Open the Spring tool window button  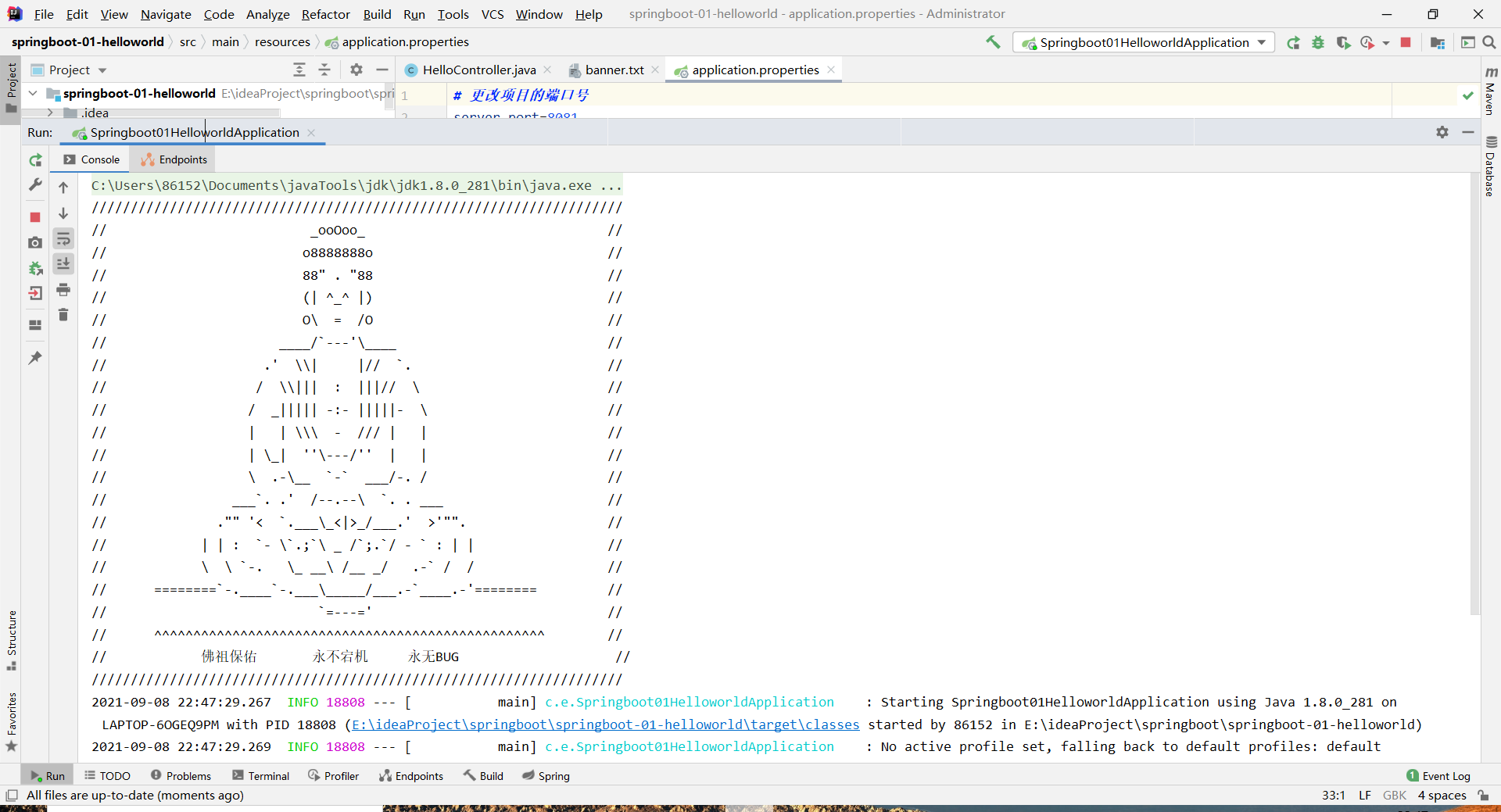point(546,776)
